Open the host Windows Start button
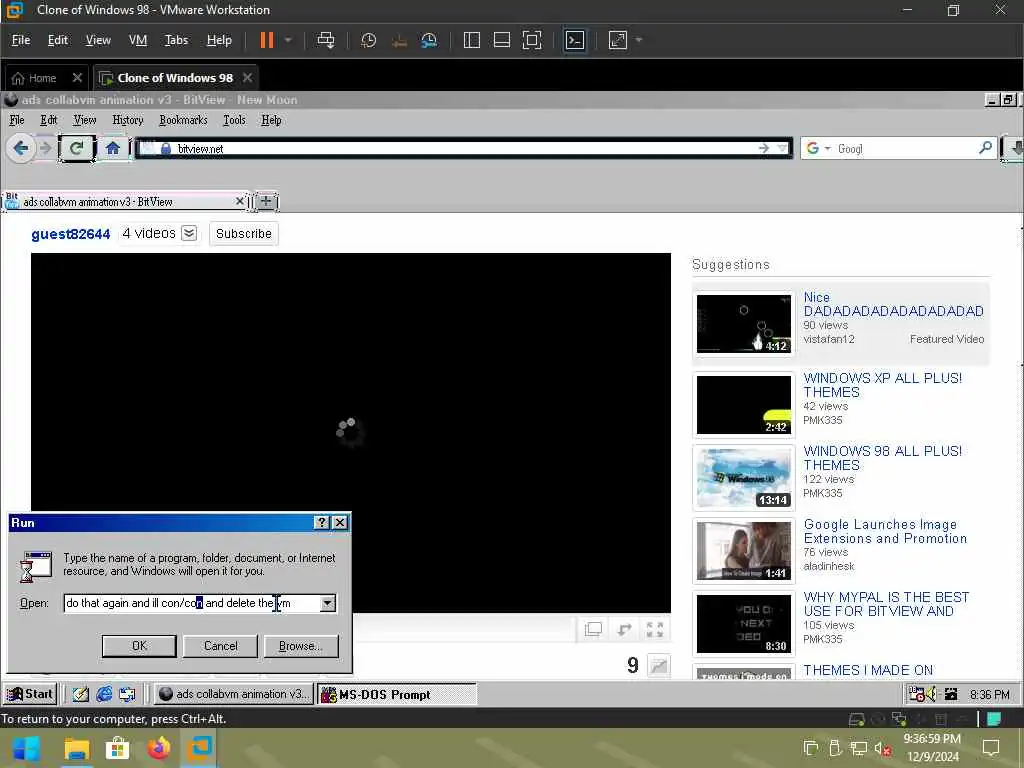This screenshot has width=1024, height=768. click(26, 748)
